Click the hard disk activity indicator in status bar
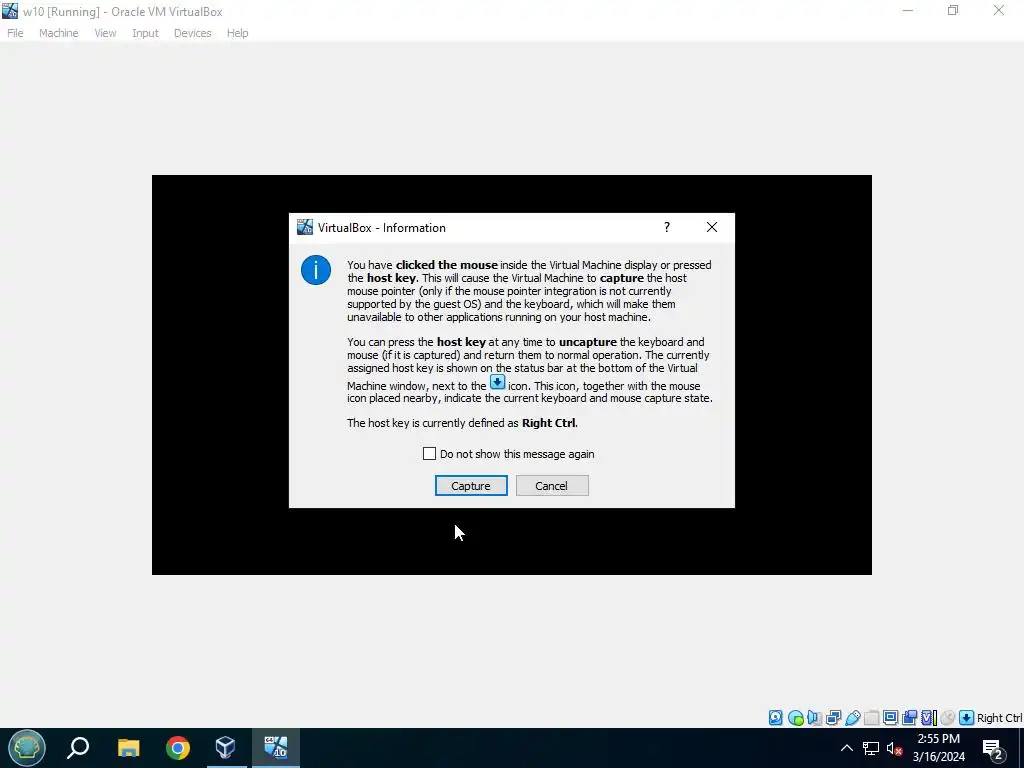 [x=775, y=718]
